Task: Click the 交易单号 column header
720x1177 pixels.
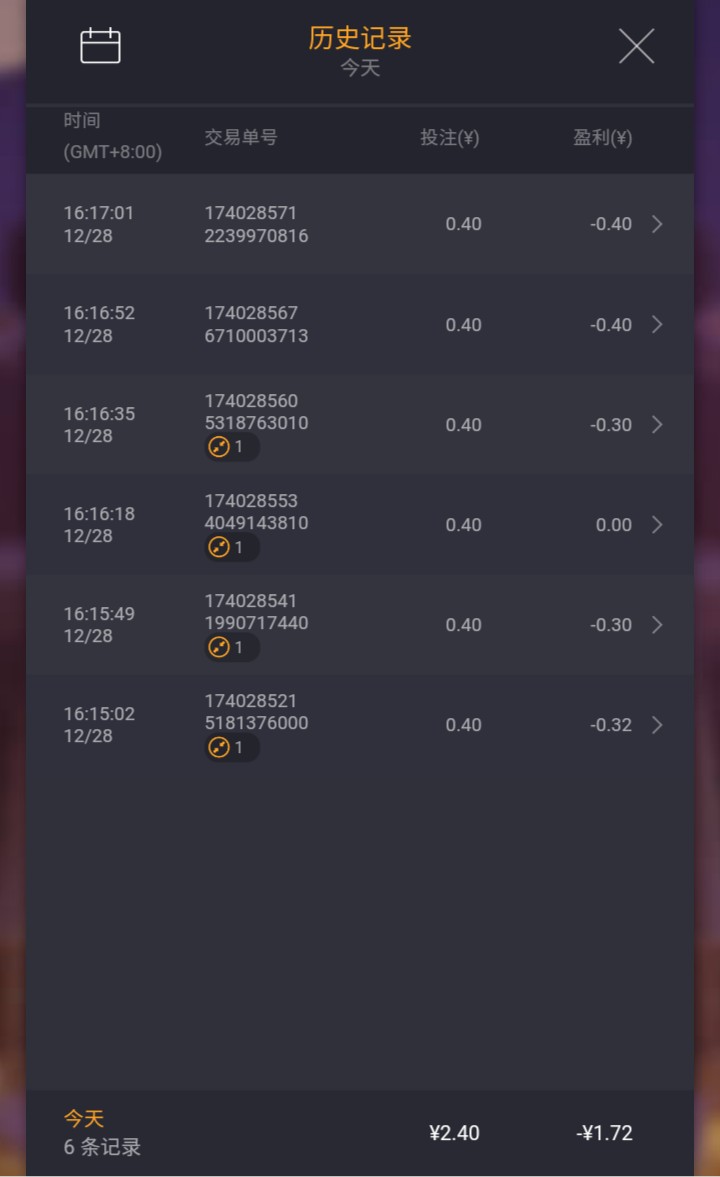Action: pyautogui.click(x=241, y=137)
